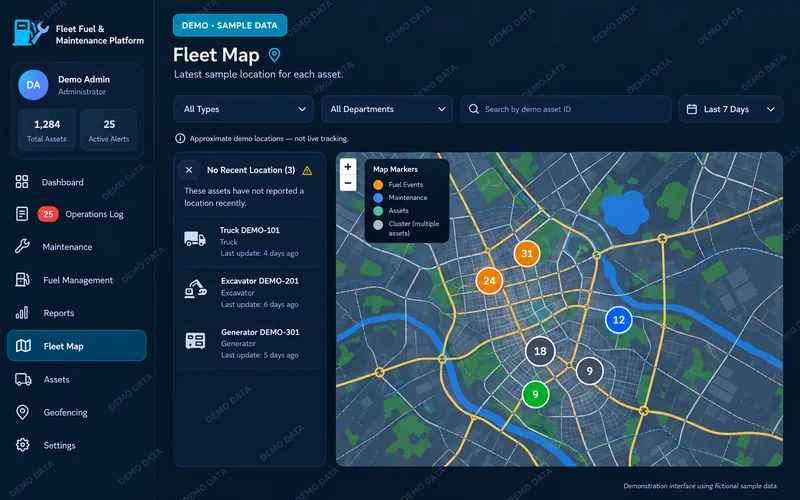The image size is (800, 500).
Task: Click the Assets truck icon in sidebar
Action: click(x=23, y=379)
